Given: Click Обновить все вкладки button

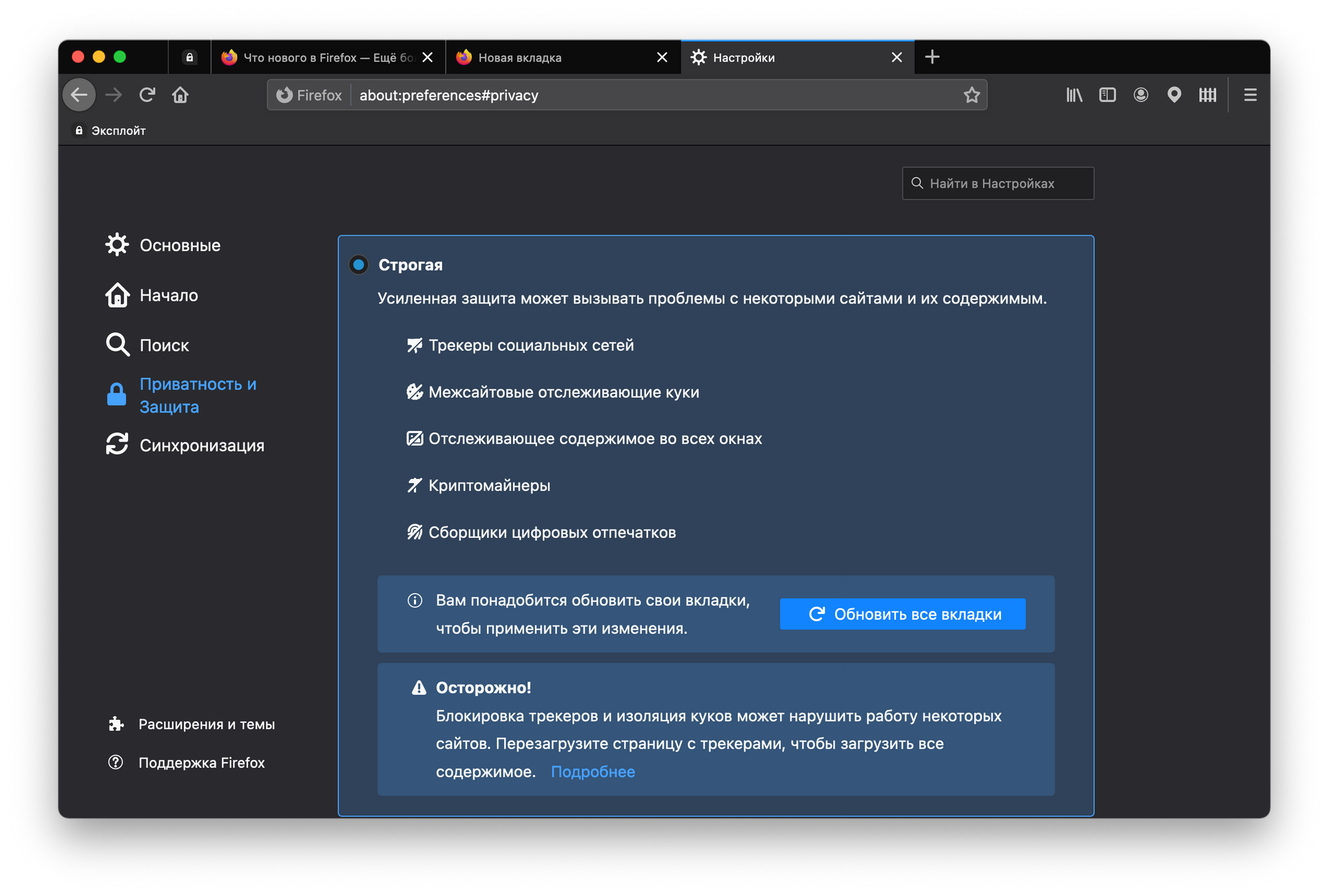Looking at the screenshot, I should 902,614.
